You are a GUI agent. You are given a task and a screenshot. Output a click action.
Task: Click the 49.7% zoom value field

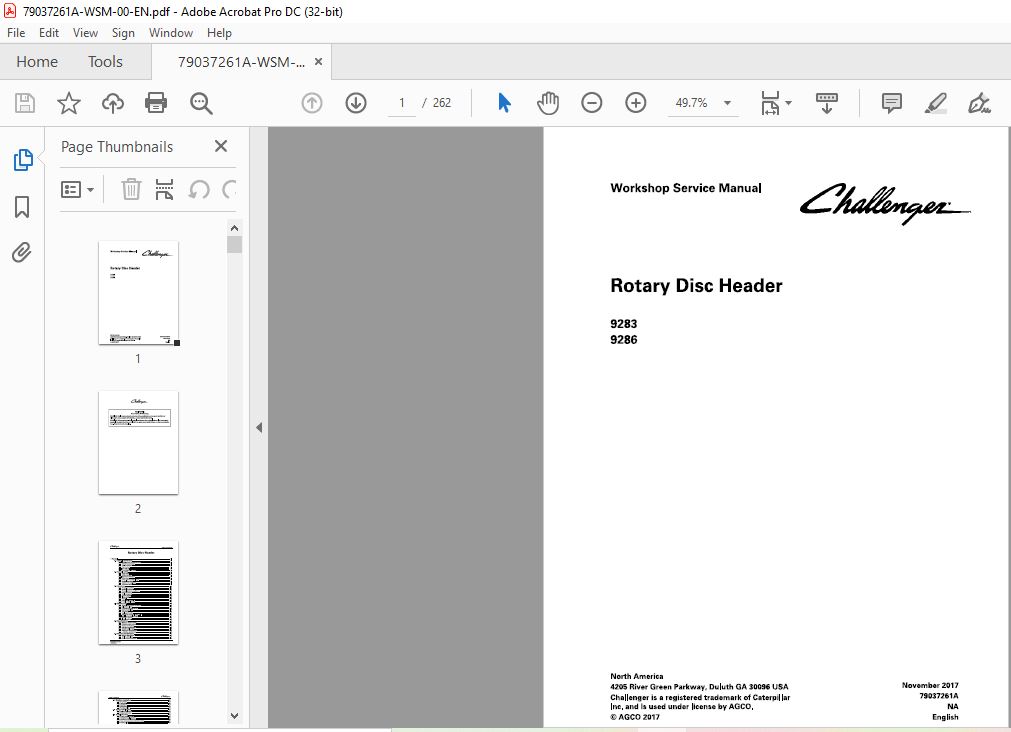[x=692, y=103]
